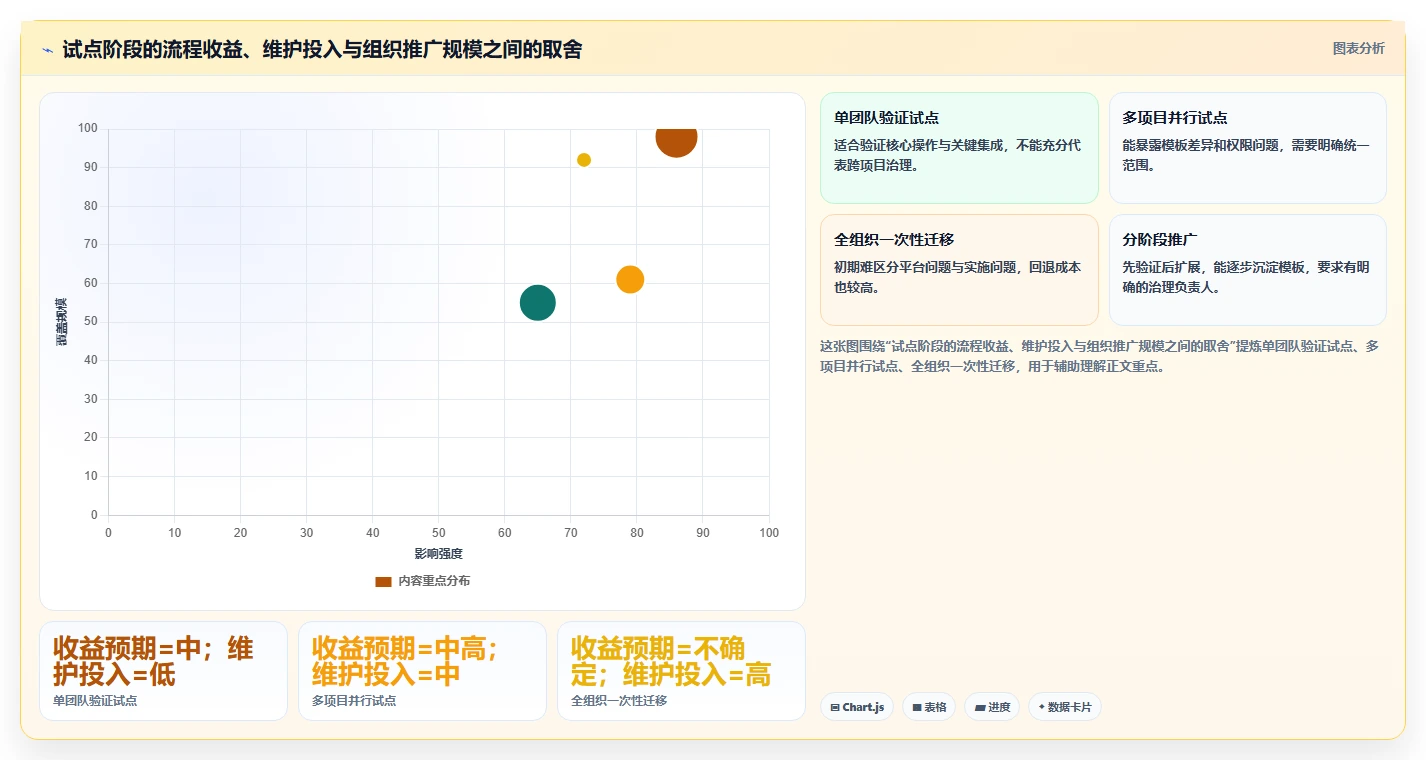Click description 先验证后扩展，能逐步沉淀模板
Image resolution: width=1426 pixels, height=760 pixels.
(x=1246, y=277)
